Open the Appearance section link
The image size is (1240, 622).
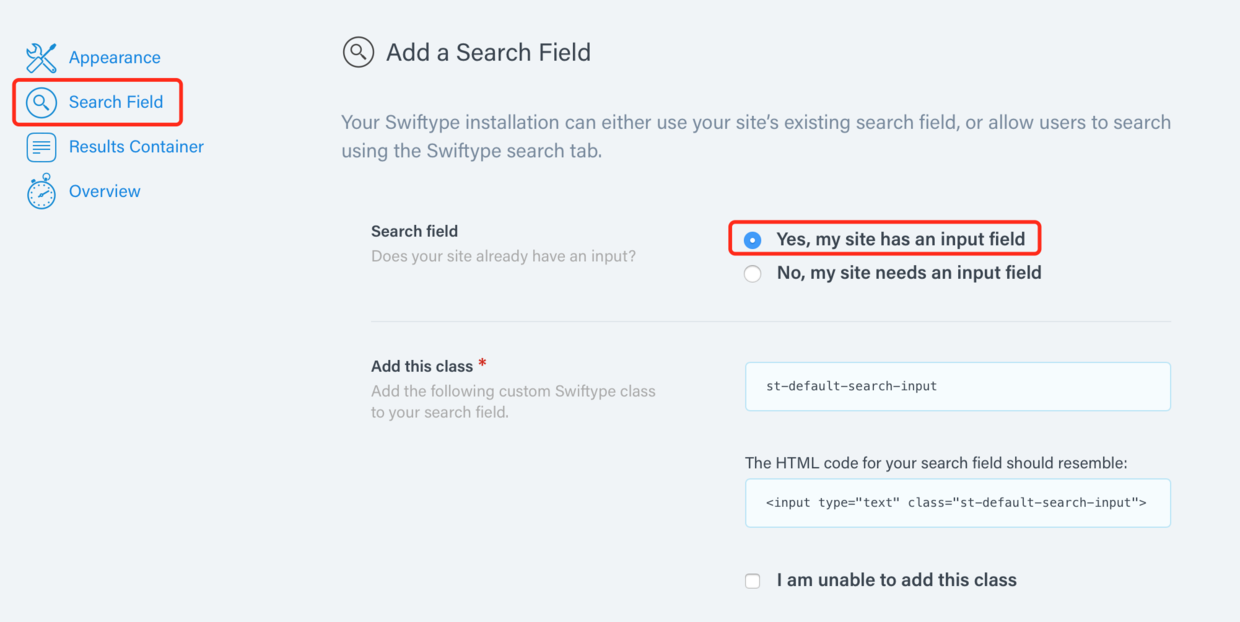coord(114,58)
